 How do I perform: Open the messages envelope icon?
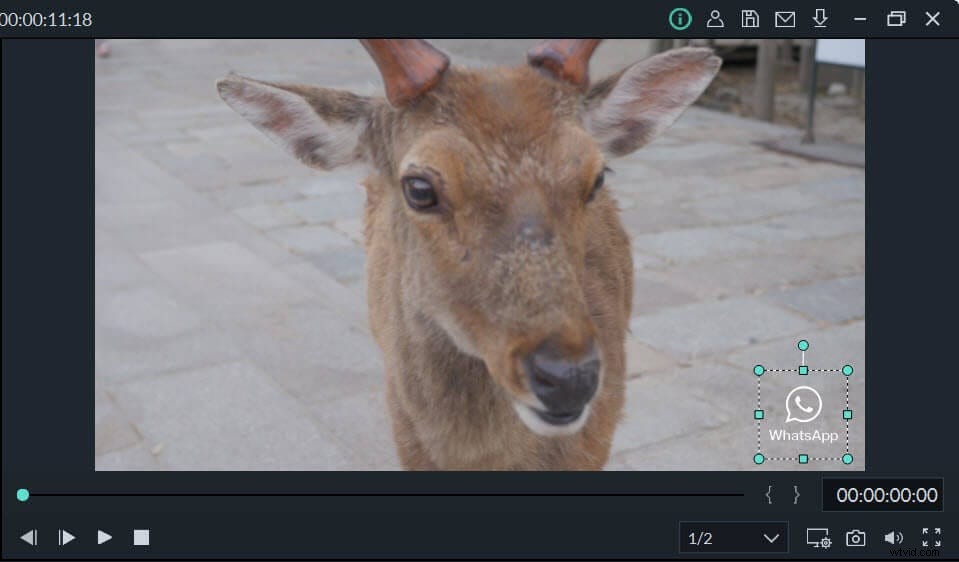click(785, 19)
